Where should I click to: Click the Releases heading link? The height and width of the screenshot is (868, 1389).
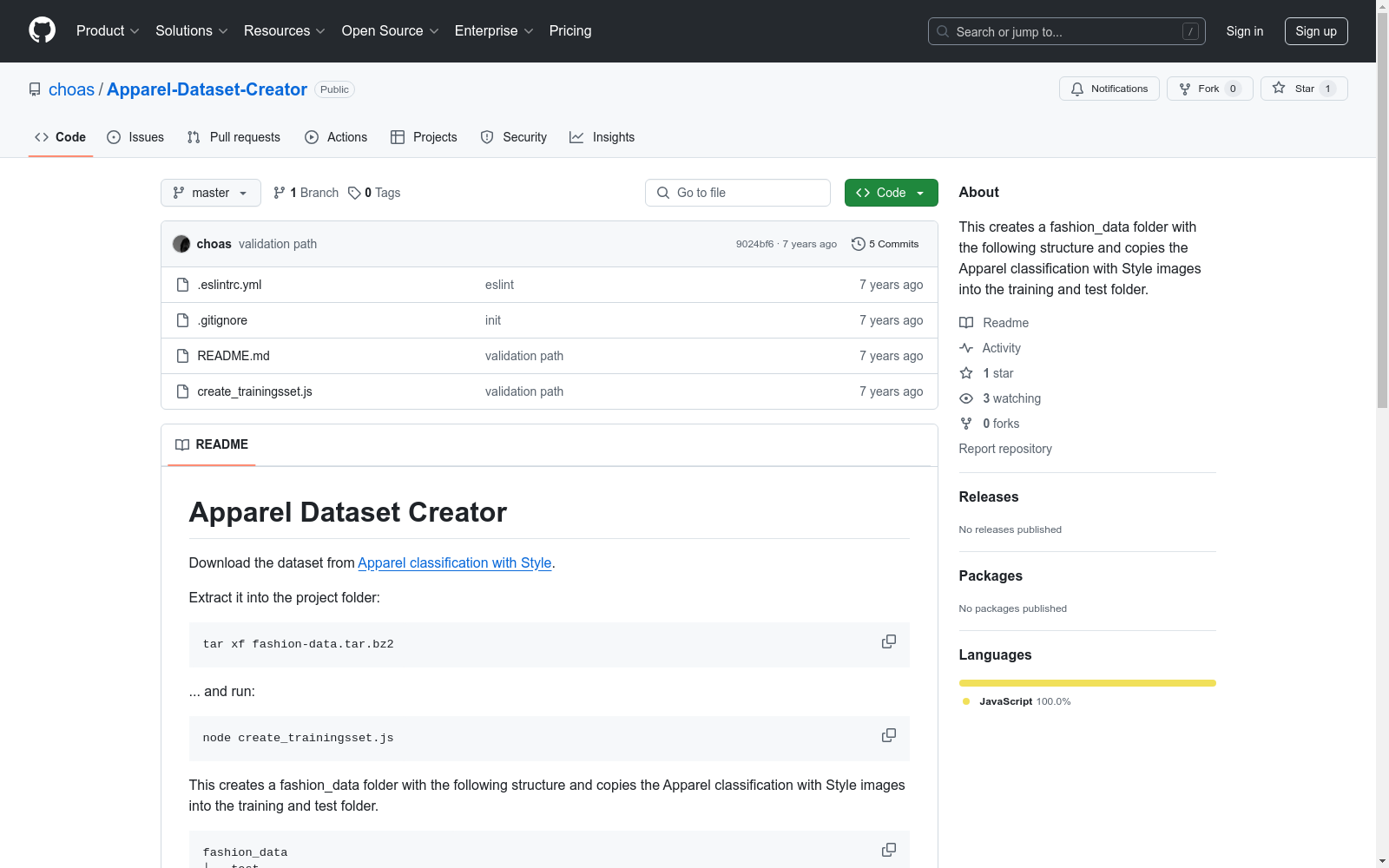(x=989, y=496)
